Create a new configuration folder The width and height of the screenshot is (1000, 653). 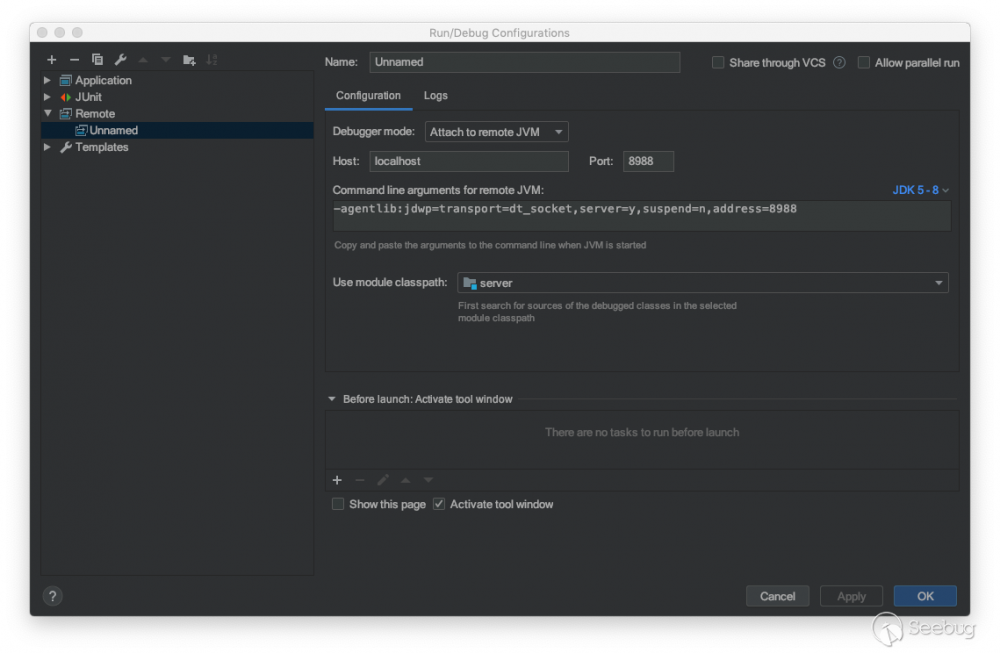pos(188,60)
